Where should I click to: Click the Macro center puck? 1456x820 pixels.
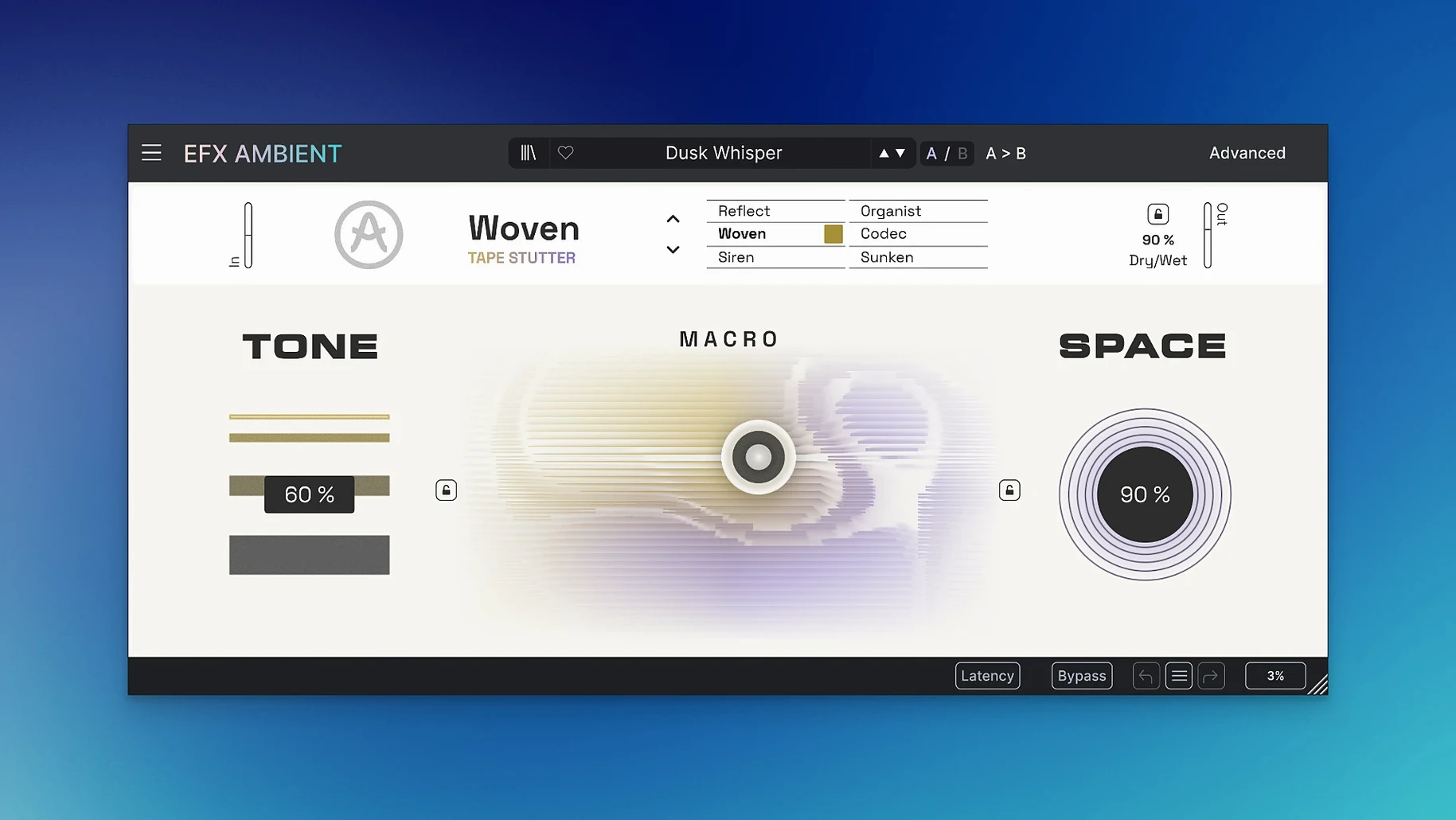point(758,457)
